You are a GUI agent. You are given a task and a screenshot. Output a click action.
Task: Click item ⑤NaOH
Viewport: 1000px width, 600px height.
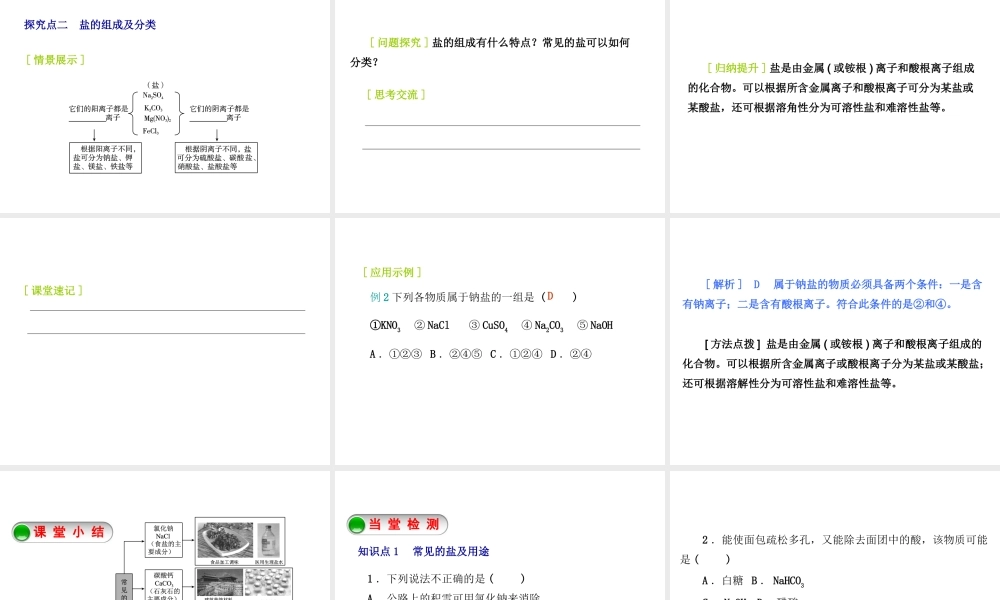tap(595, 325)
